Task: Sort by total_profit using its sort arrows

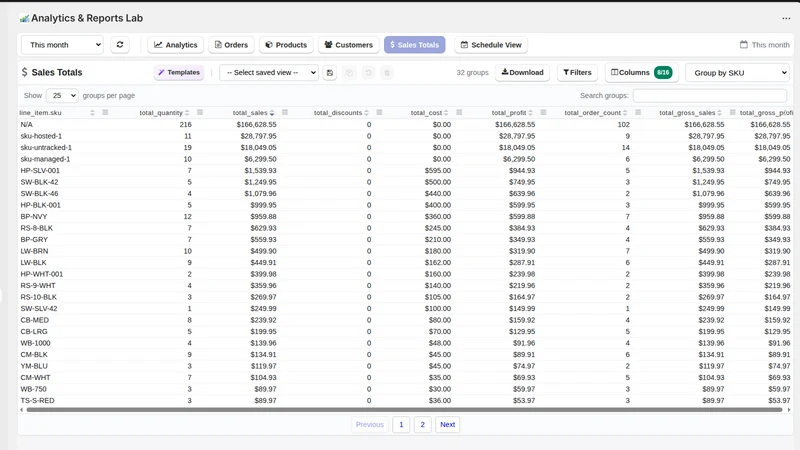Action: pyautogui.click(x=531, y=113)
